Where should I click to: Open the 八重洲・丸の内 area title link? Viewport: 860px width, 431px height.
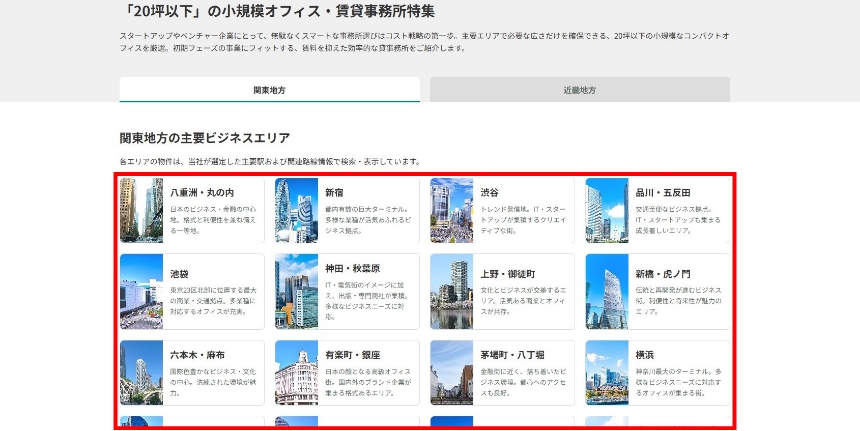pos(201,192)
